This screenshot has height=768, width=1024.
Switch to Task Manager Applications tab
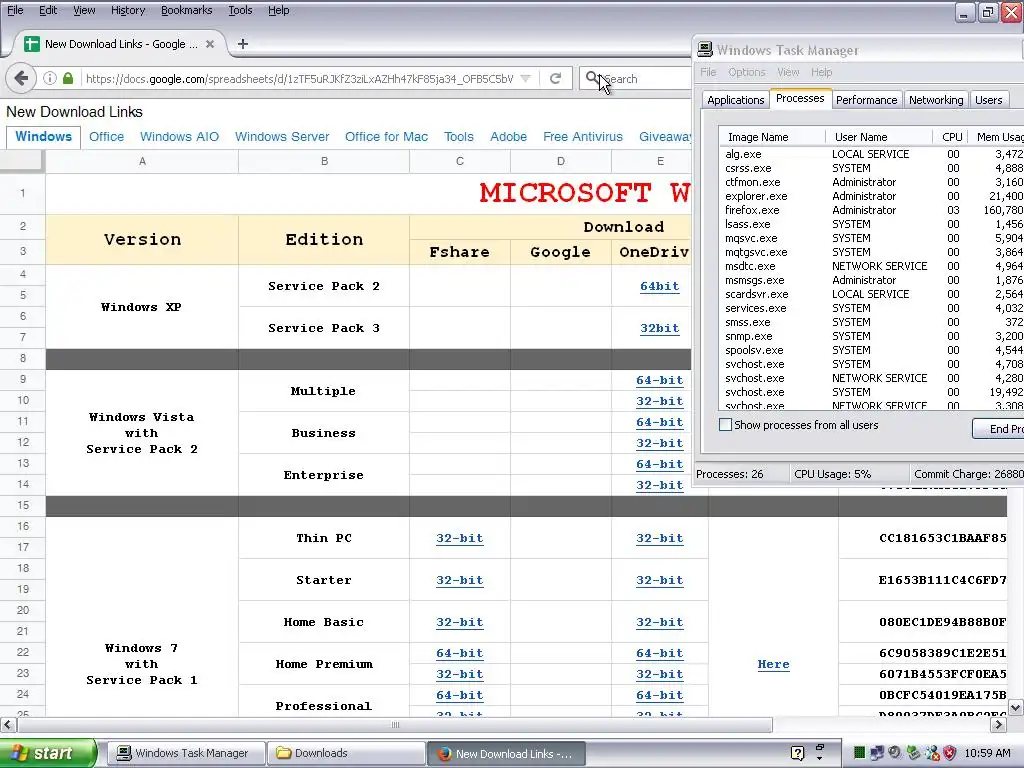coord(735,99)
